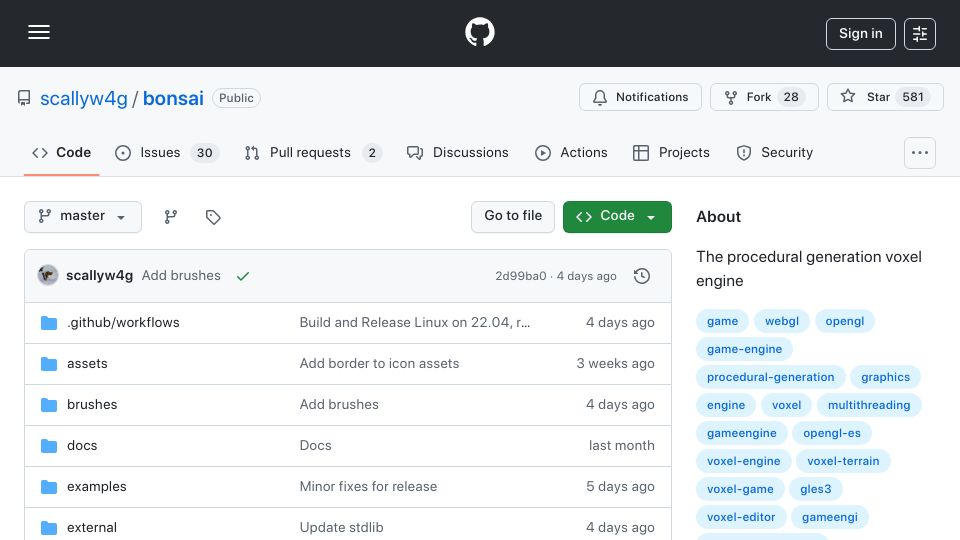
Task: Open the external folder
Action: coord(92,528)
